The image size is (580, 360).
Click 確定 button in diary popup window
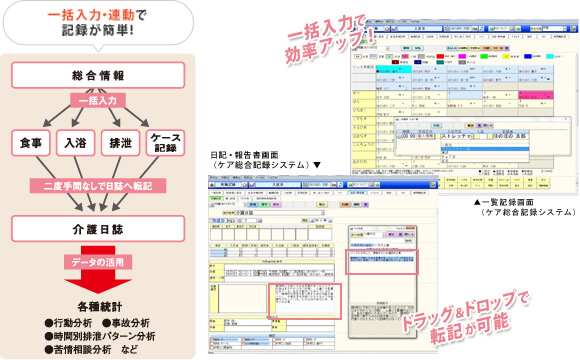(x=391, y=235)
